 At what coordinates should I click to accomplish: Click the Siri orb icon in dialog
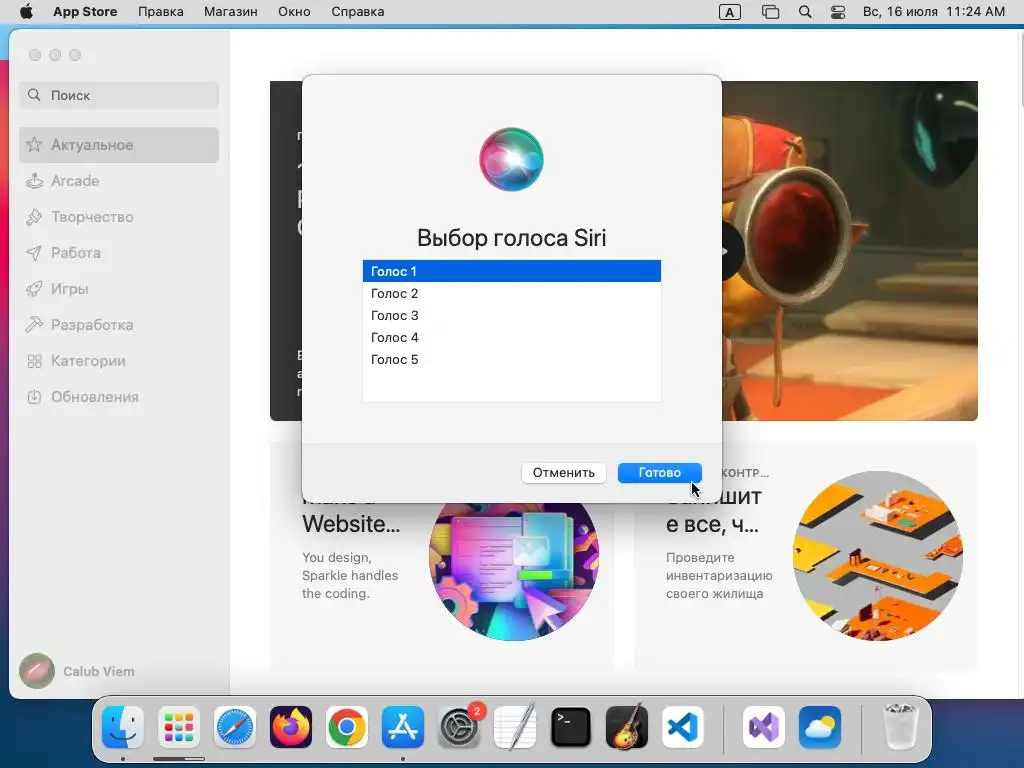pyautogui.click(x=511, y=159)
